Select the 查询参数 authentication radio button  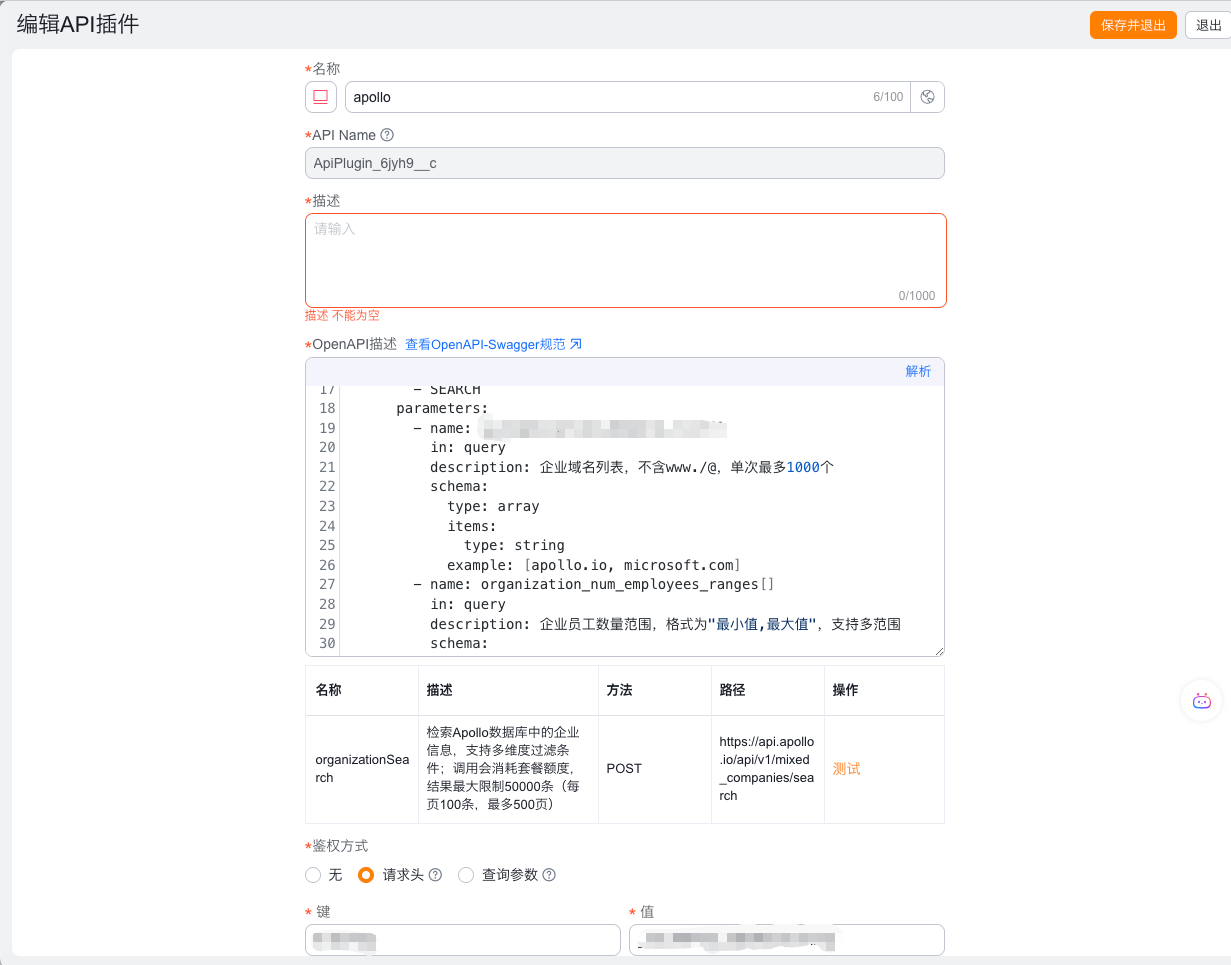[x=466, y=875]
